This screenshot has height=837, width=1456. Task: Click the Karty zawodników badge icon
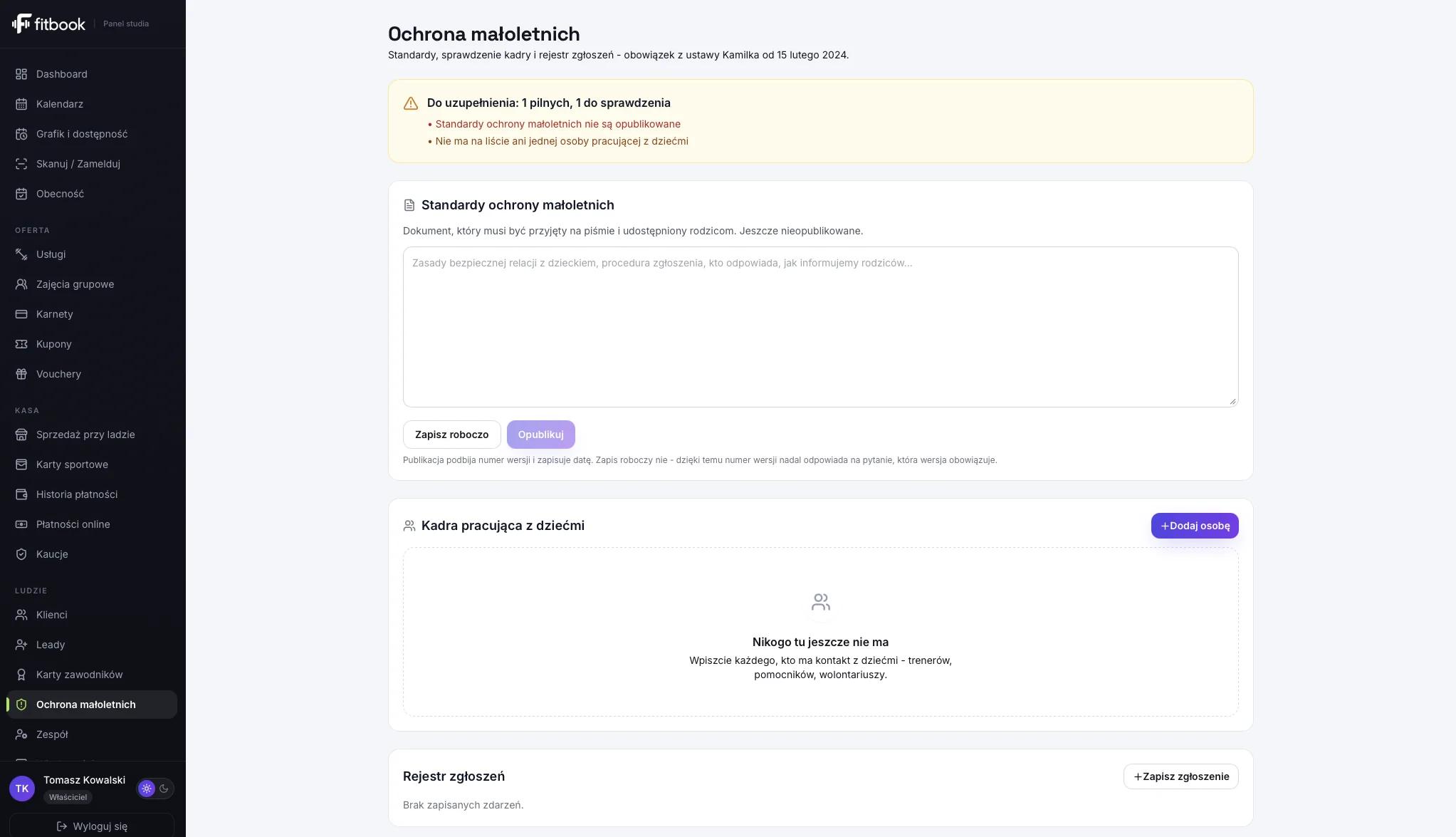point(21,675)
